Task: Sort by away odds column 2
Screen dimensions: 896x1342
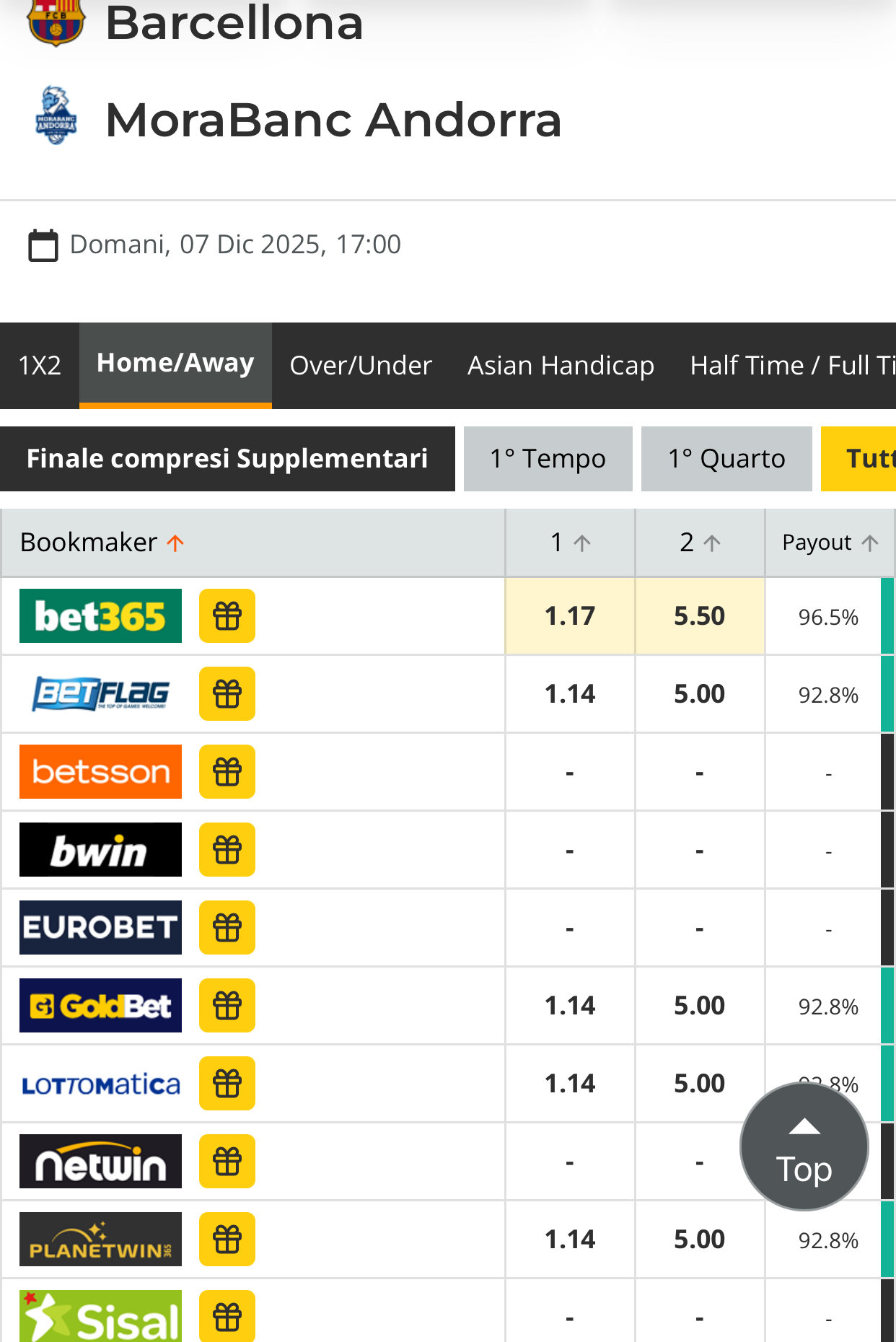Action: [700, 543]
